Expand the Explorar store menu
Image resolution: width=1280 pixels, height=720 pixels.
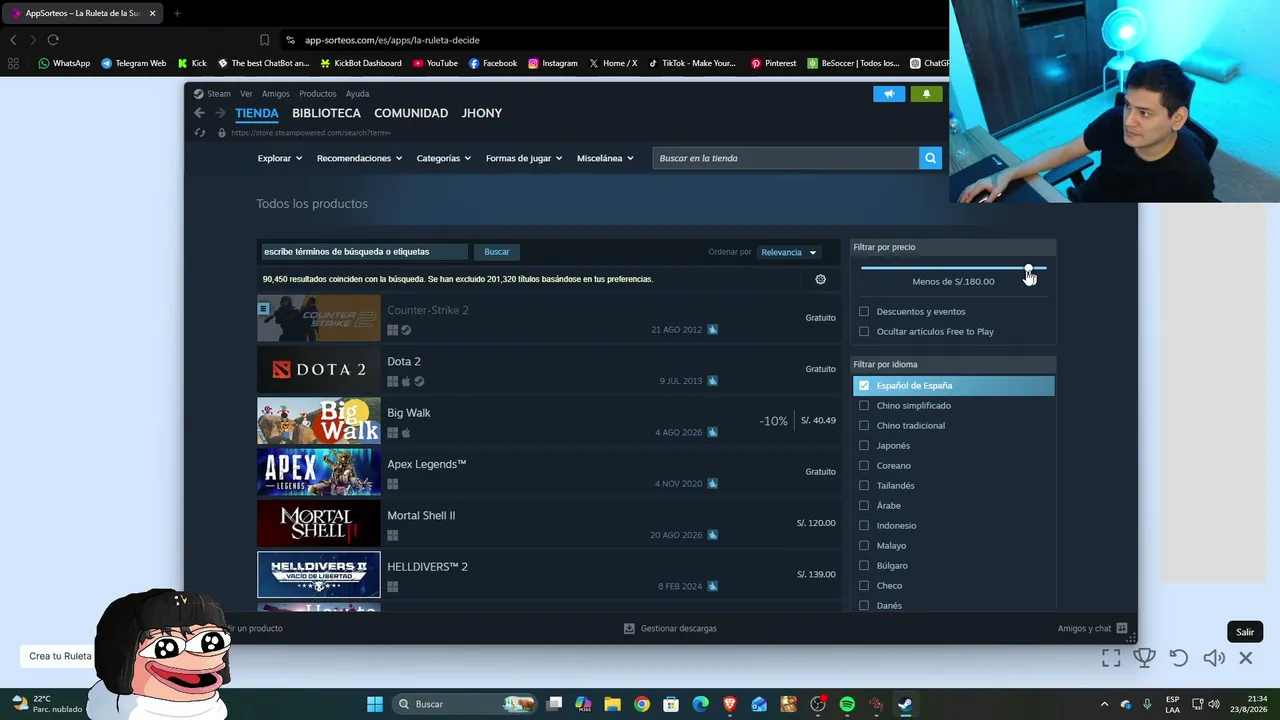coord(280,158)
